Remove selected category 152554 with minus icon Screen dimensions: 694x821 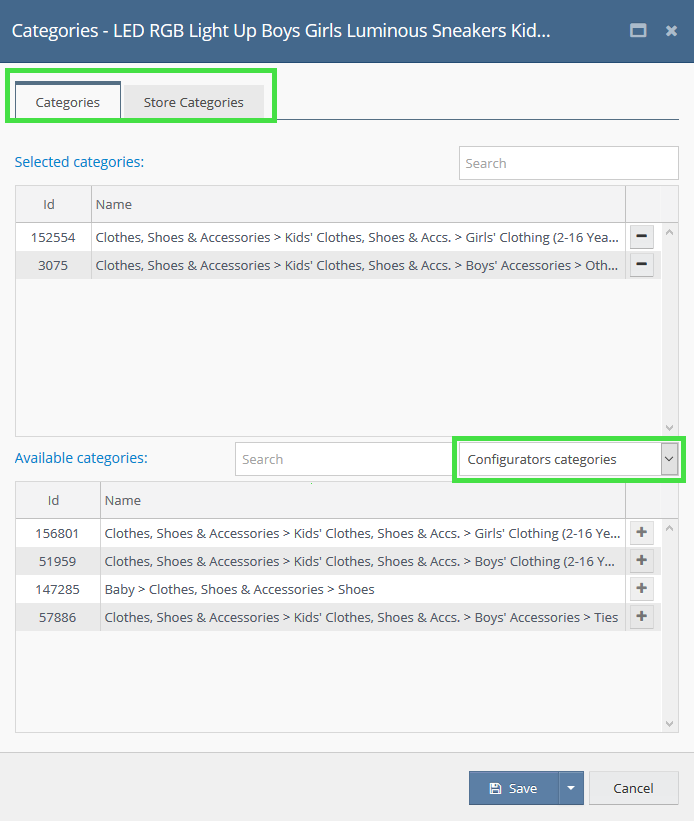(x=641, y=237)
